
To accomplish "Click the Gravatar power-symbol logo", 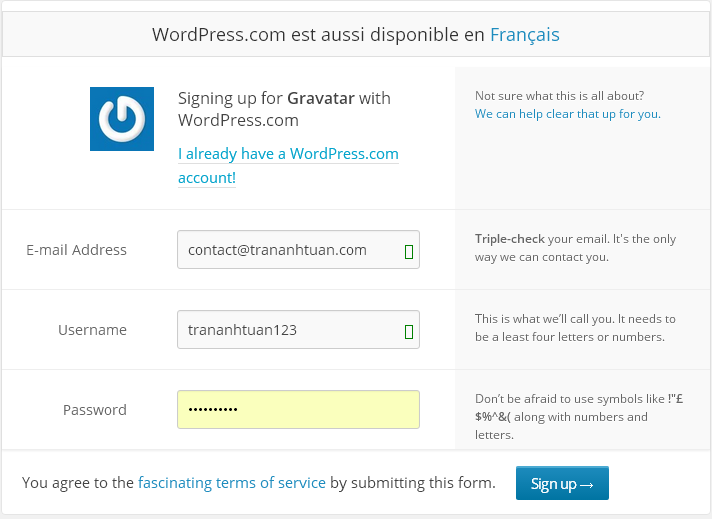I will point(122,119).
